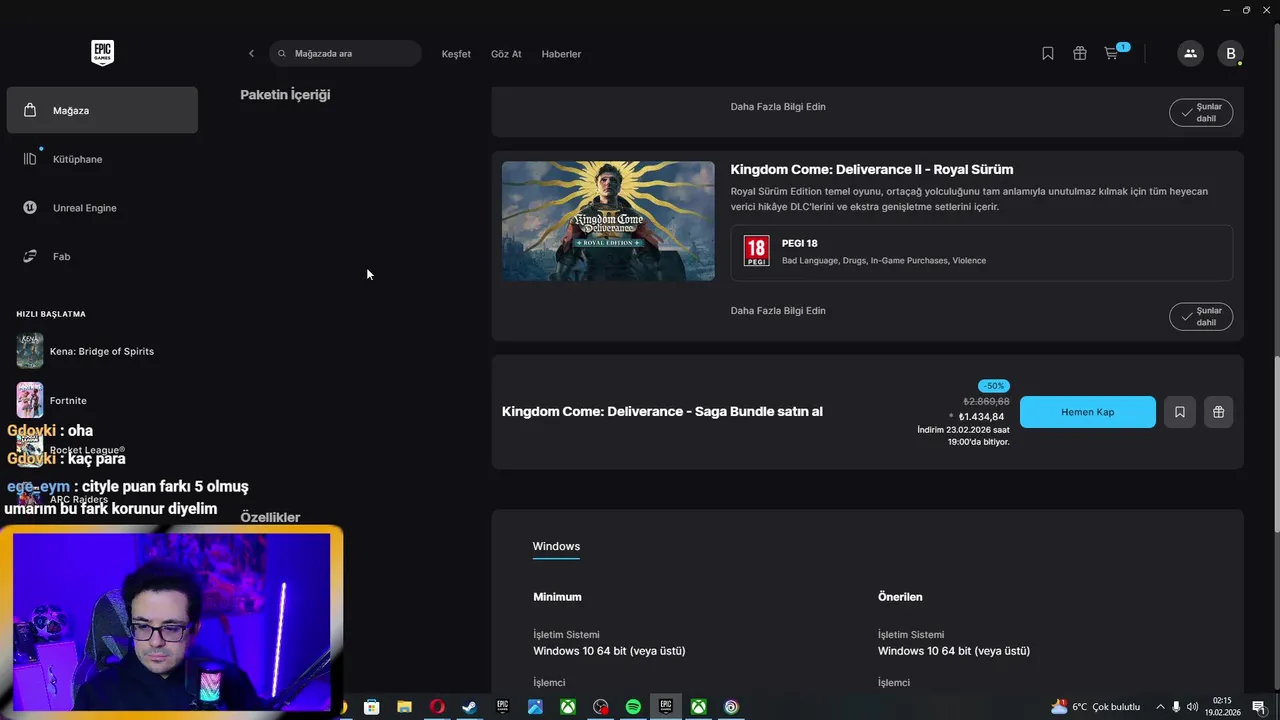Viewport: 1280px width, 720px height.
Task: Launch Kena: Bridge of Spirits
Action: click(100, 351)
